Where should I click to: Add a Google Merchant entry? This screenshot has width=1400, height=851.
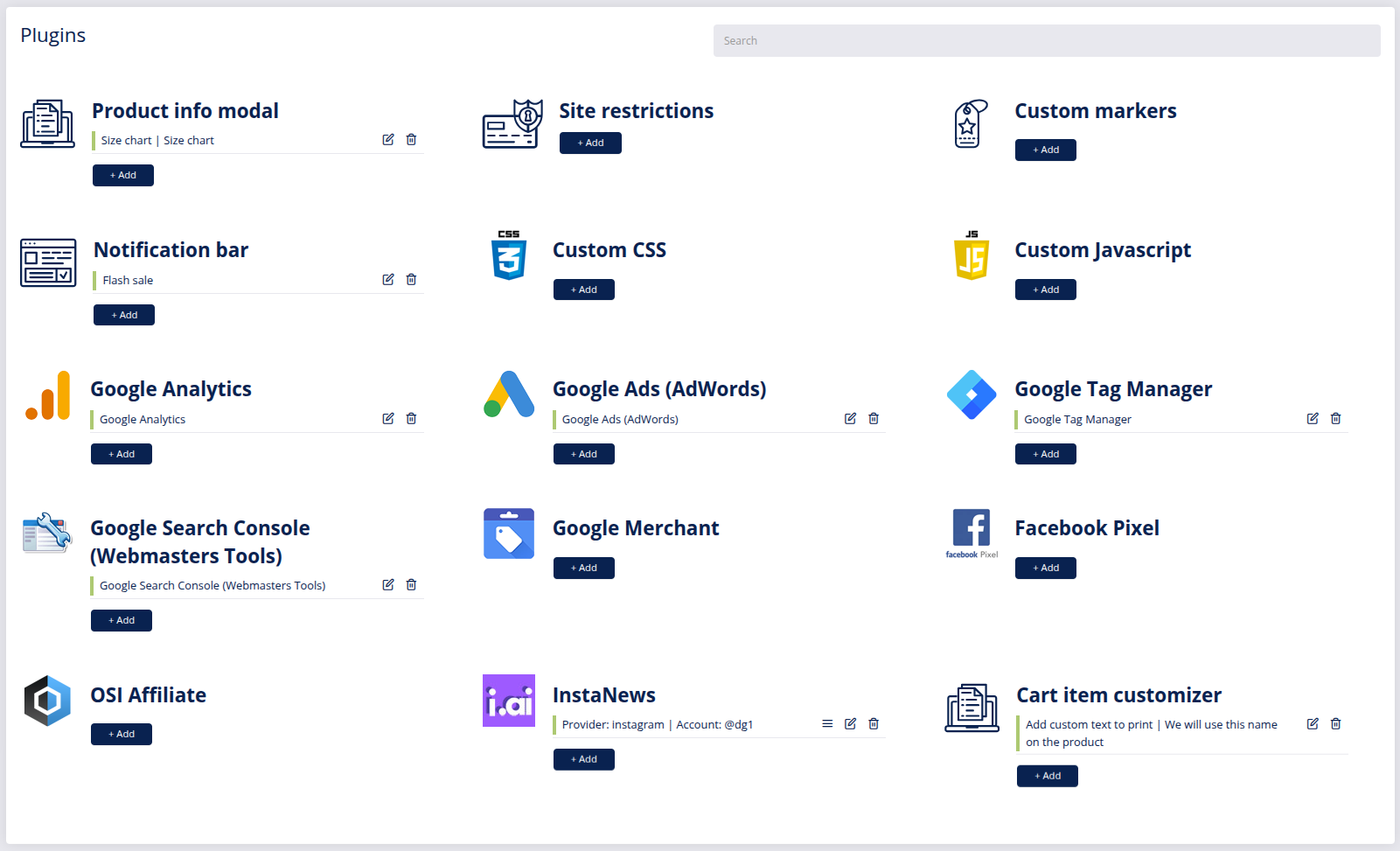[x=583, y=568]
